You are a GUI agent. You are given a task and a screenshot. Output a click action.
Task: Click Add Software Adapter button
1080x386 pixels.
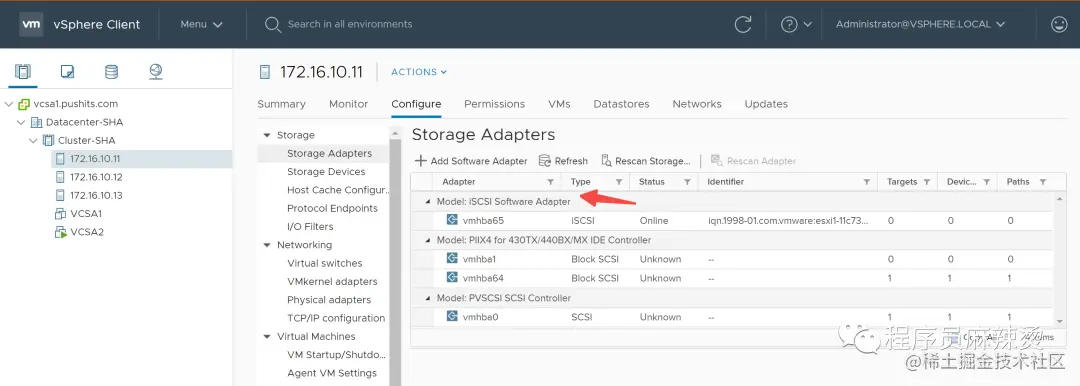pyautogui.click(x=471, y=161)
